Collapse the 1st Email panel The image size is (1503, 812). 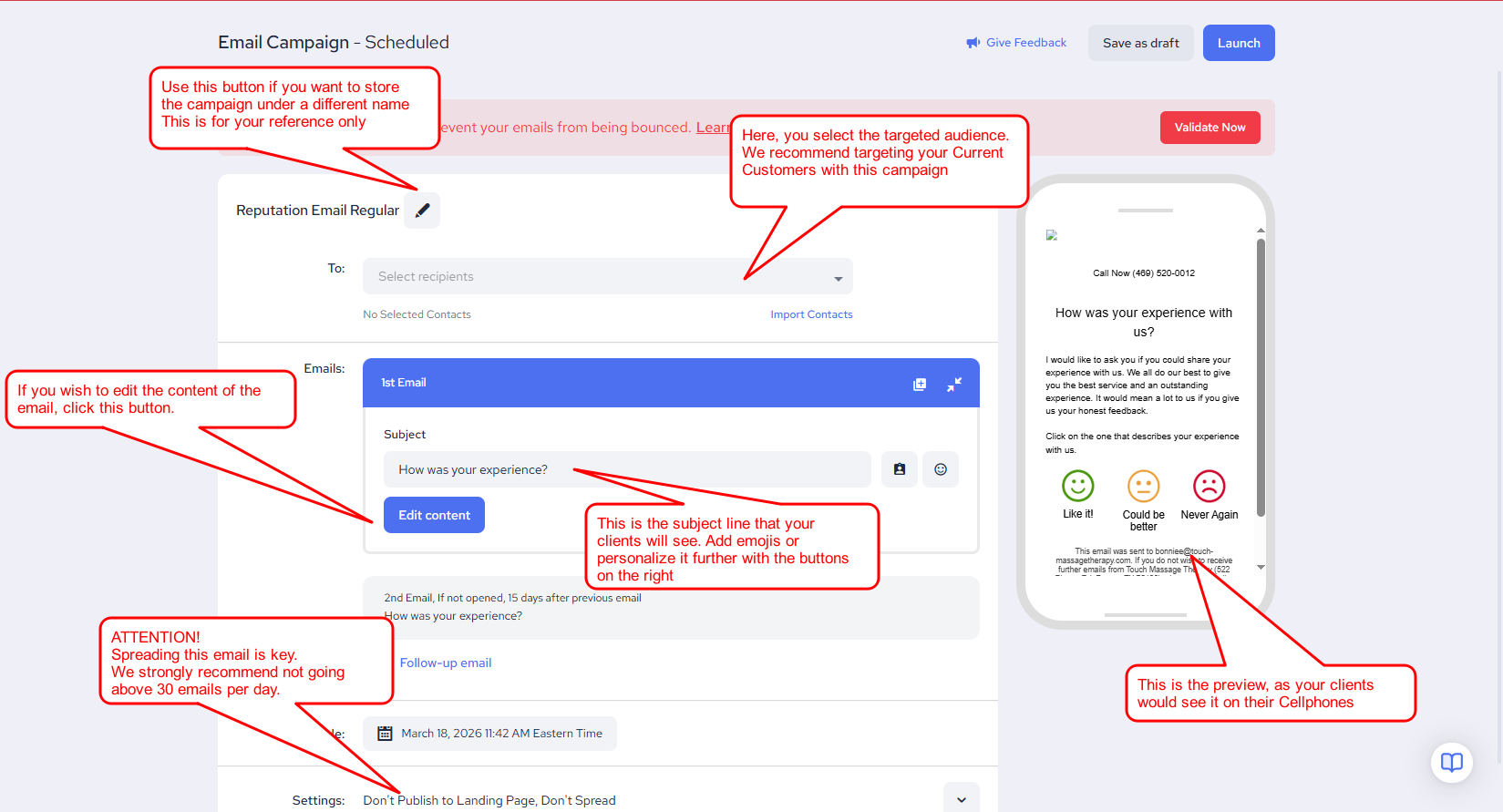pyautogui.click(x=953, y=385)
